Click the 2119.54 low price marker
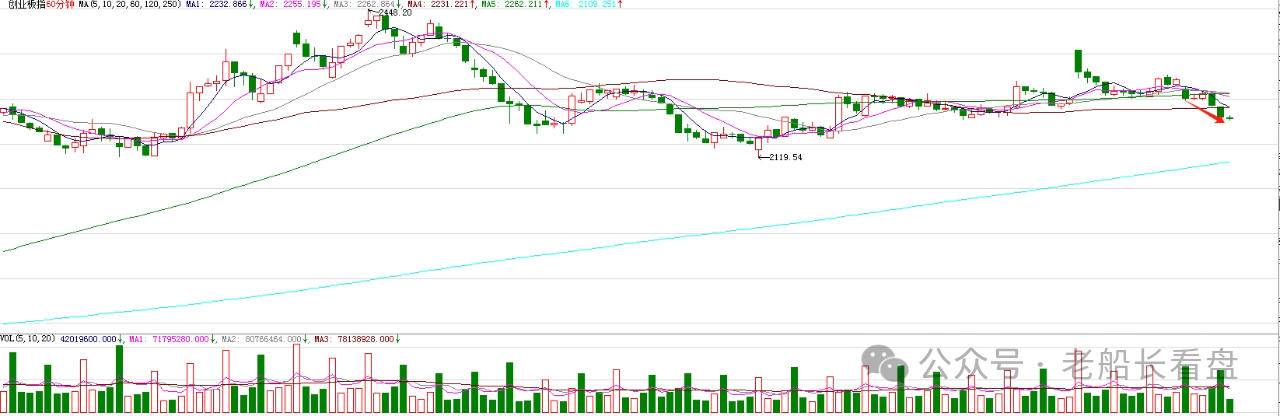The width and height of the screenshot is (1280, 416). (x=785, y=157)
